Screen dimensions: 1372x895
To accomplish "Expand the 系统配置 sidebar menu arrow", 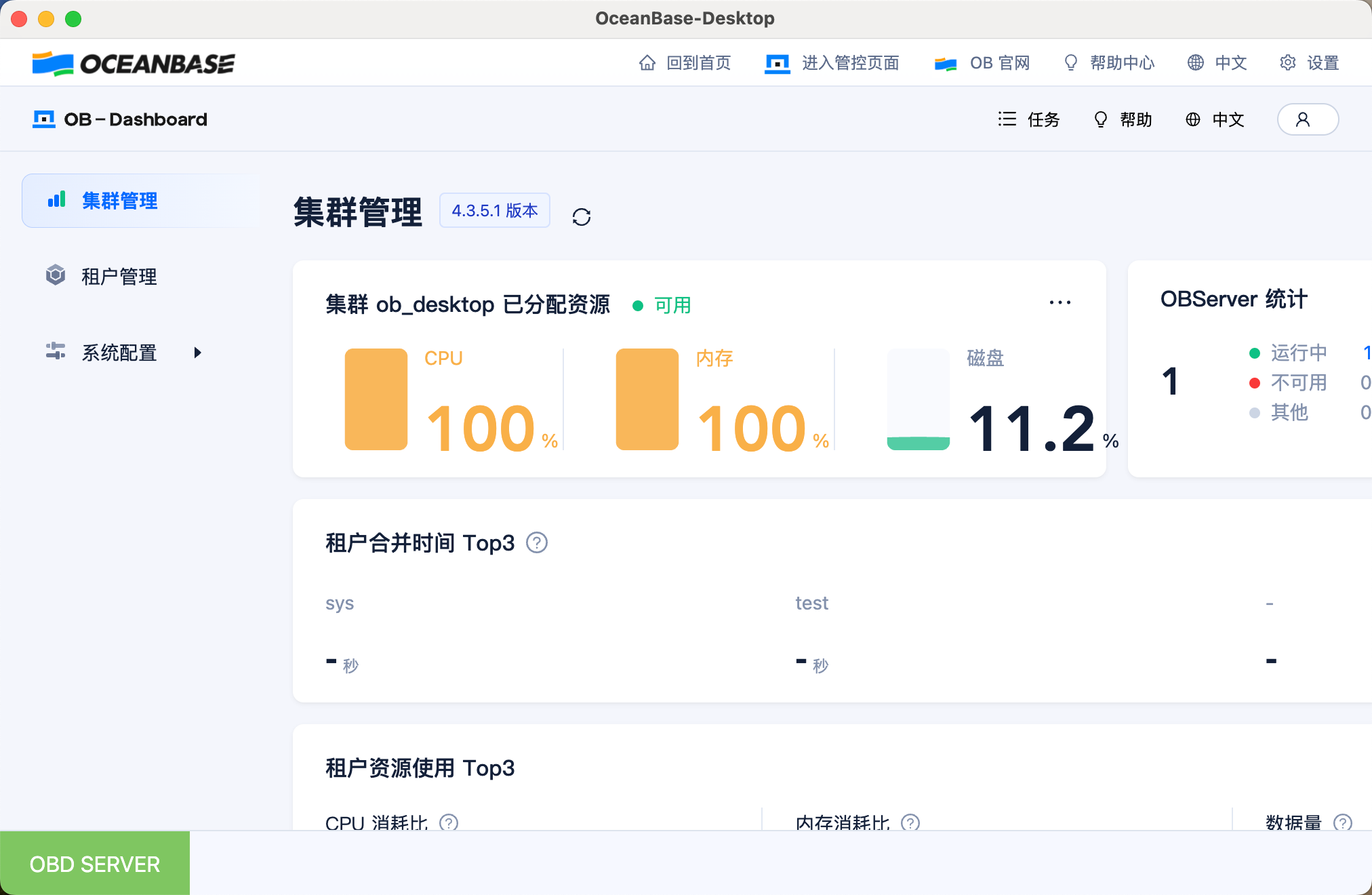I will click(197, 353).
